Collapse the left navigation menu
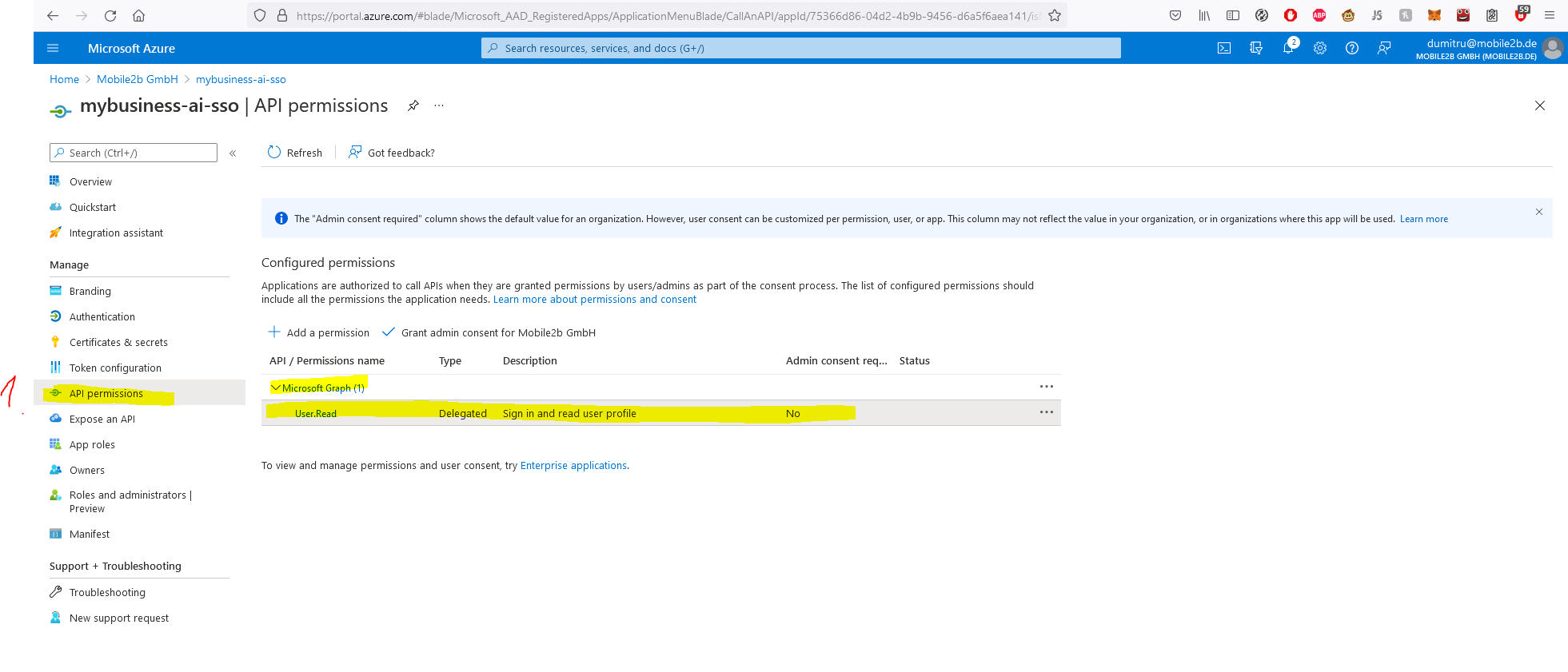The height and width of the screenshot is (672, 1568). tap(233, 153)
